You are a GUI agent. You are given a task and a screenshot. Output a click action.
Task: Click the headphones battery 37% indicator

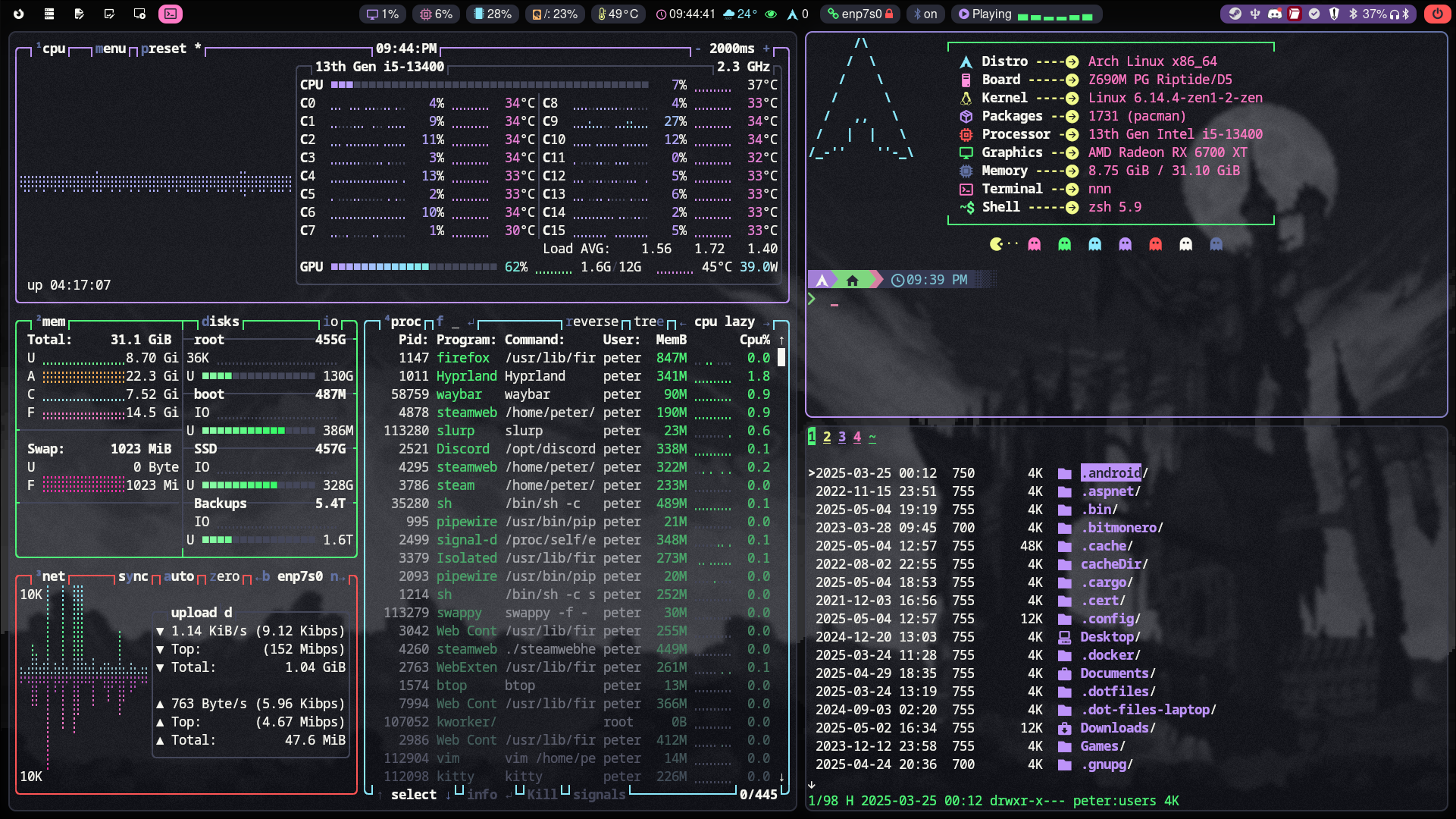click(x=1386, y=14)
